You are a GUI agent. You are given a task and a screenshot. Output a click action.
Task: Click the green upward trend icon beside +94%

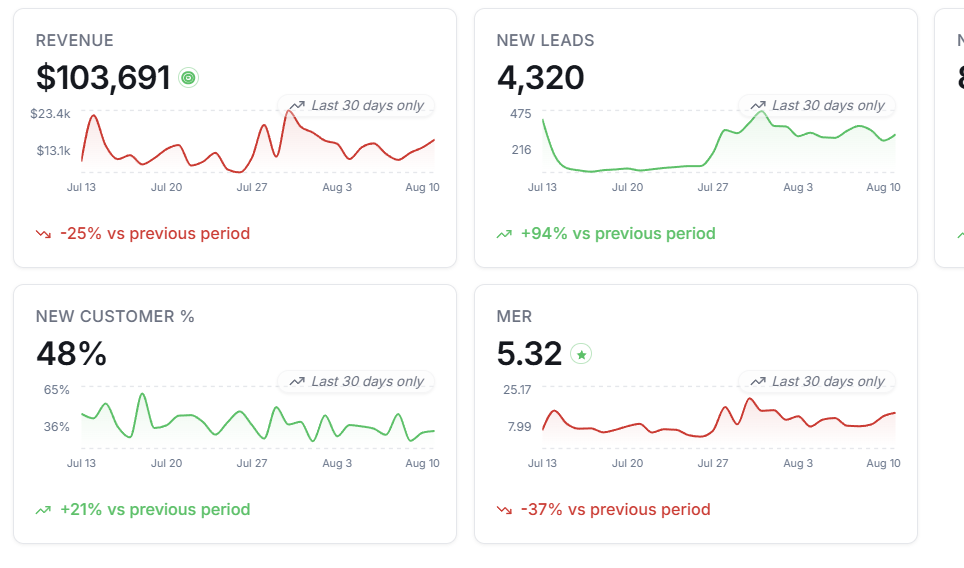[x=504, y=234]
